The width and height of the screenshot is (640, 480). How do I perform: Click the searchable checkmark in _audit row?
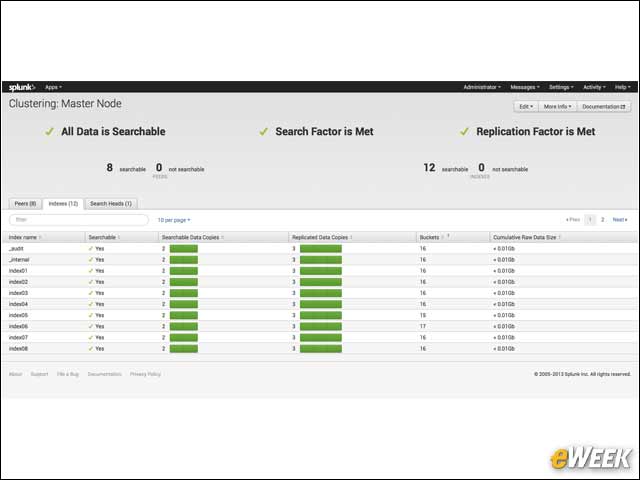91,248
